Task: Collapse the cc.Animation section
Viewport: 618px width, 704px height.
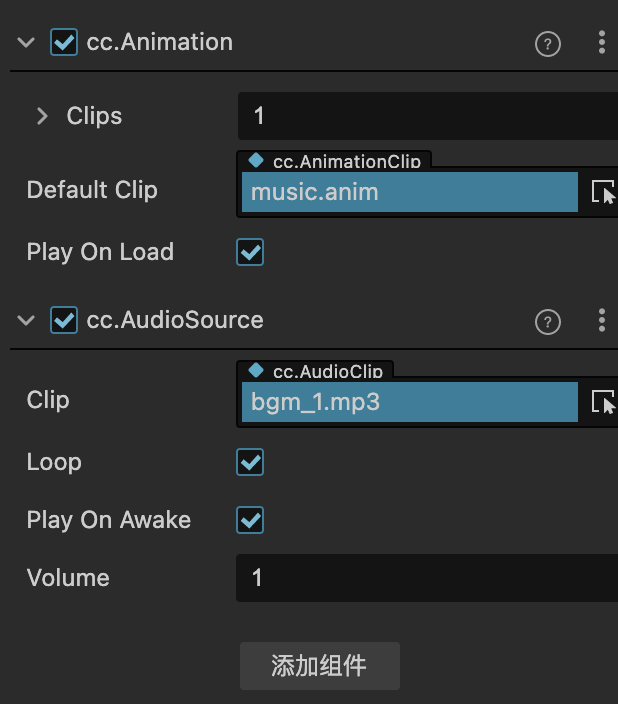Action: tap(27, 42)
